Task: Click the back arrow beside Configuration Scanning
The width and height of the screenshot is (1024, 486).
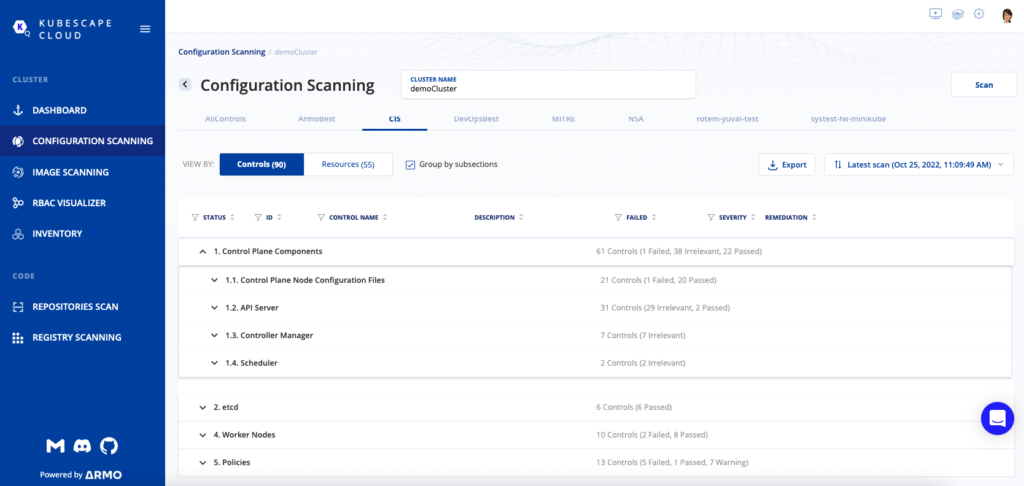Action: click(x=185, y=84)
